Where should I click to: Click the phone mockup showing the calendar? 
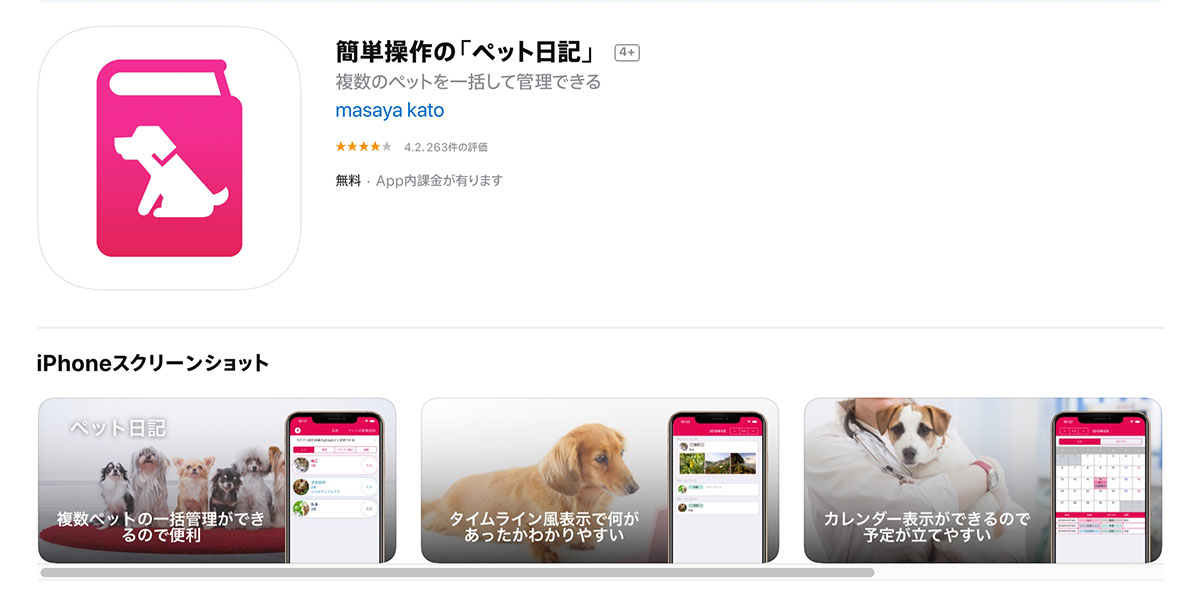(x=1100, y=487)
